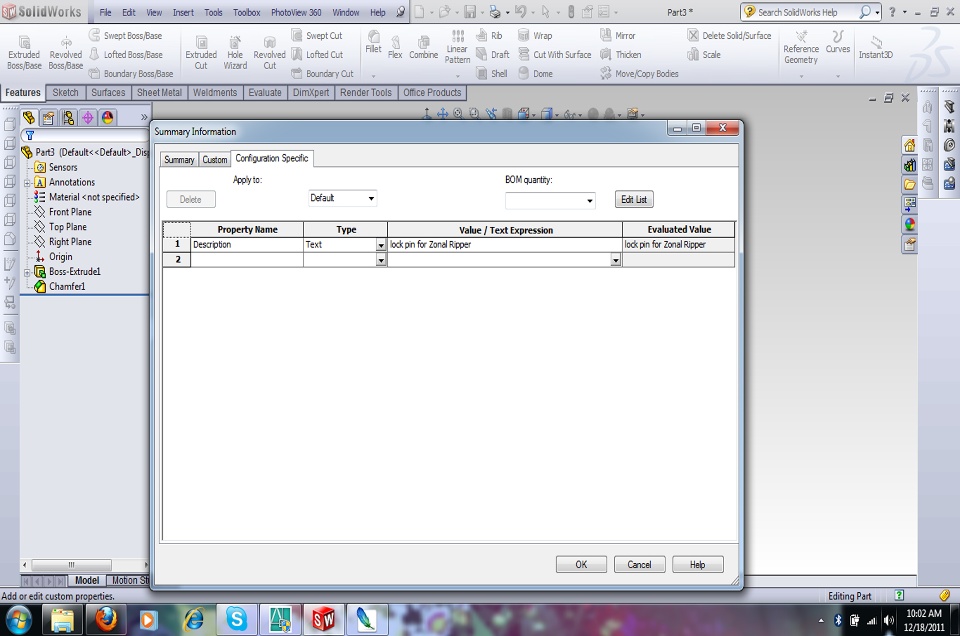Click the 'lock pin for Zonal Ripper' value cell
The image size is (960, 636).
505,245
